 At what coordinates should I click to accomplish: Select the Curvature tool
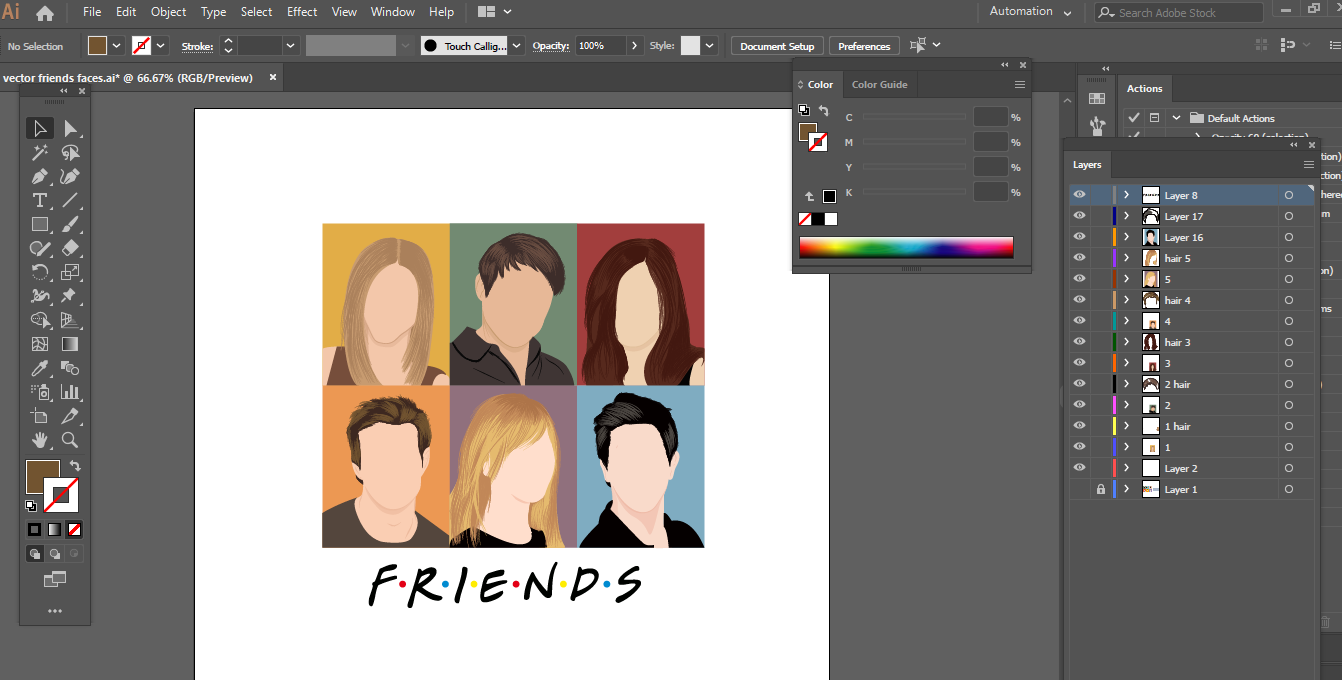point(70,176)
